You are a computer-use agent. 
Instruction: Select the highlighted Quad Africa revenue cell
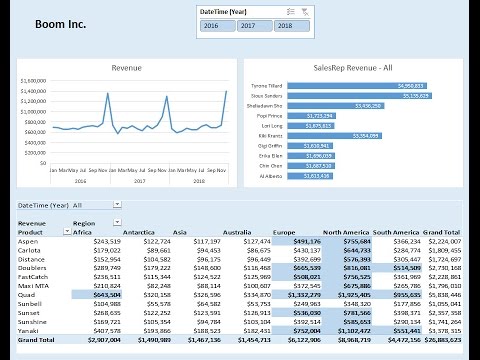point(97,295)
